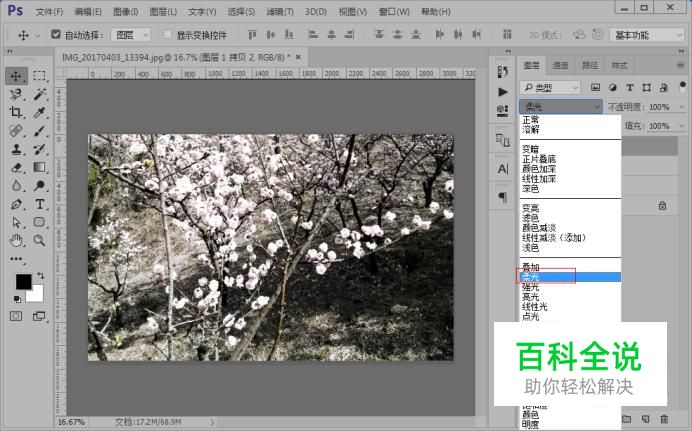Toggle adjustment layer filter icon

[x=613, y=87]
